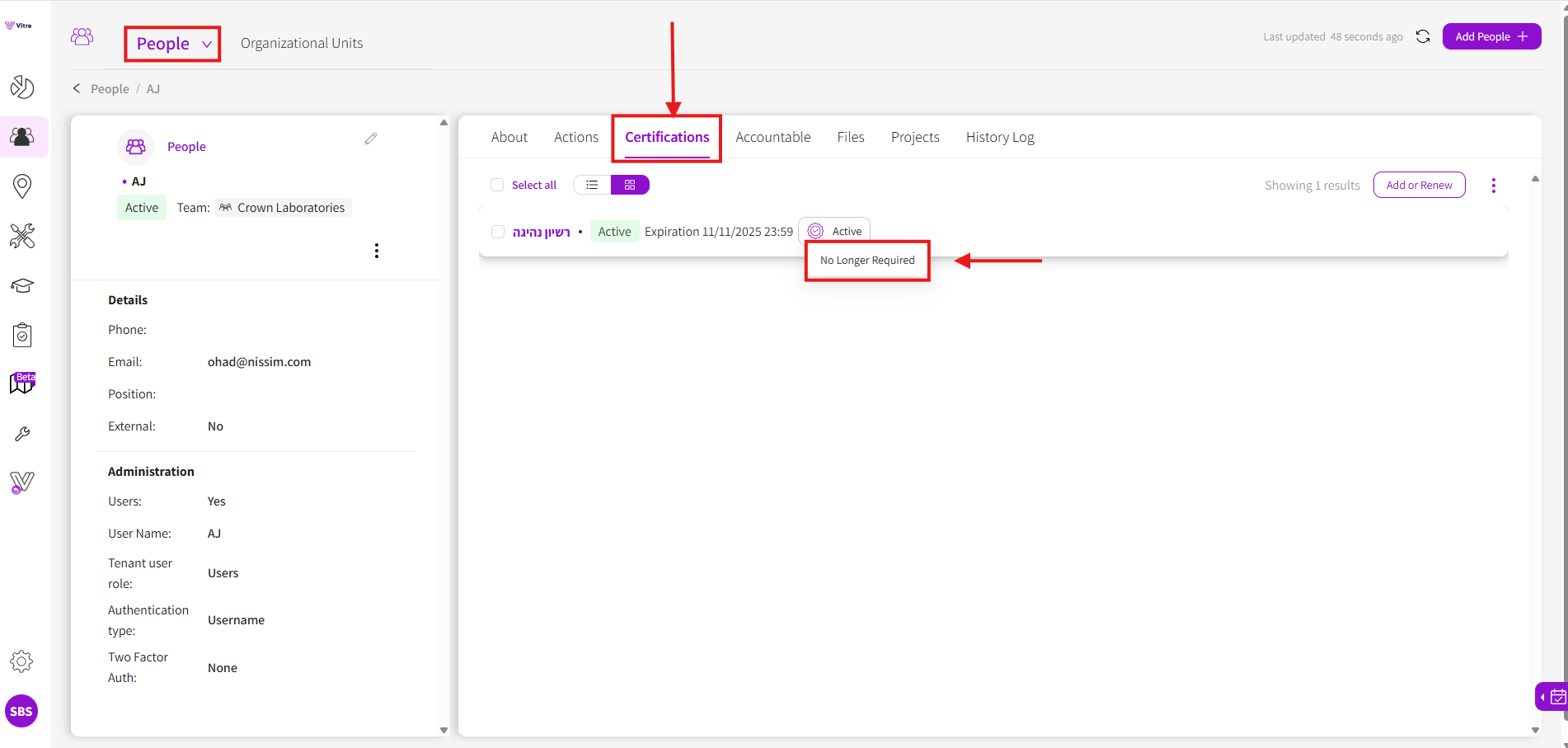
Task: Click the AJ breadcrumb item
Action: (x=153, y=88)
